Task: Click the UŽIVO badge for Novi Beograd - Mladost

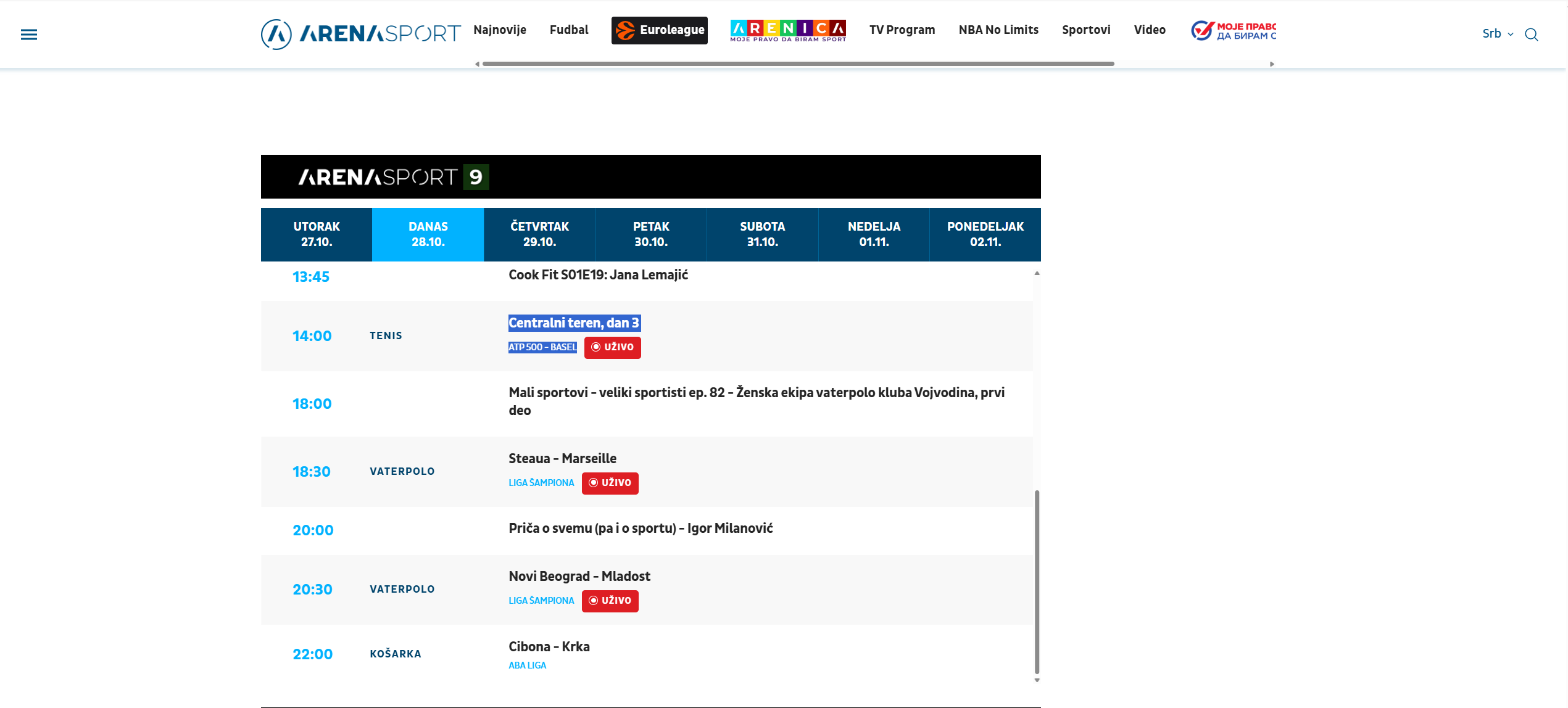Action: (x=610, y=601)
